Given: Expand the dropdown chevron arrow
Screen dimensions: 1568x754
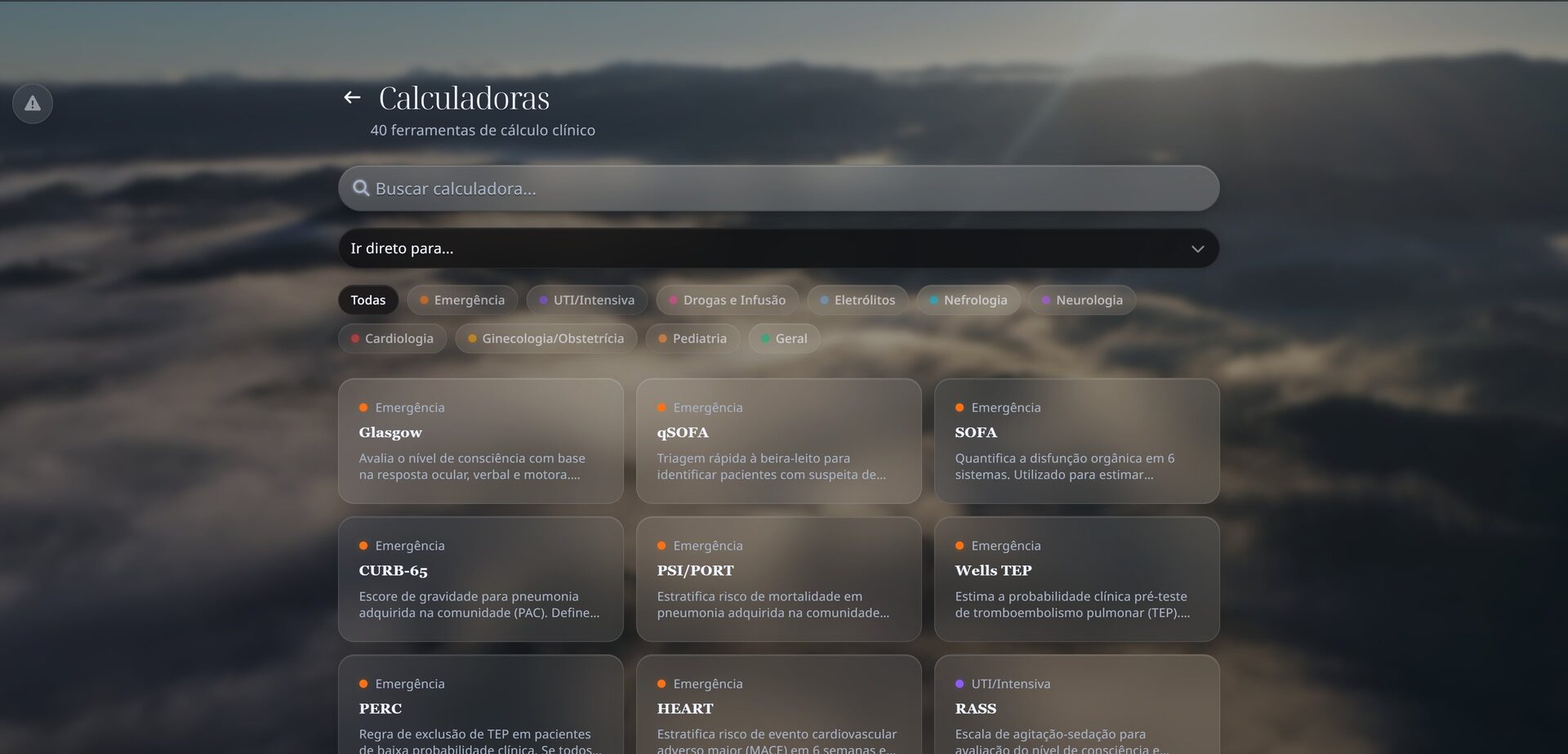Looking at the screenshot, I should tap(1197, 249).
